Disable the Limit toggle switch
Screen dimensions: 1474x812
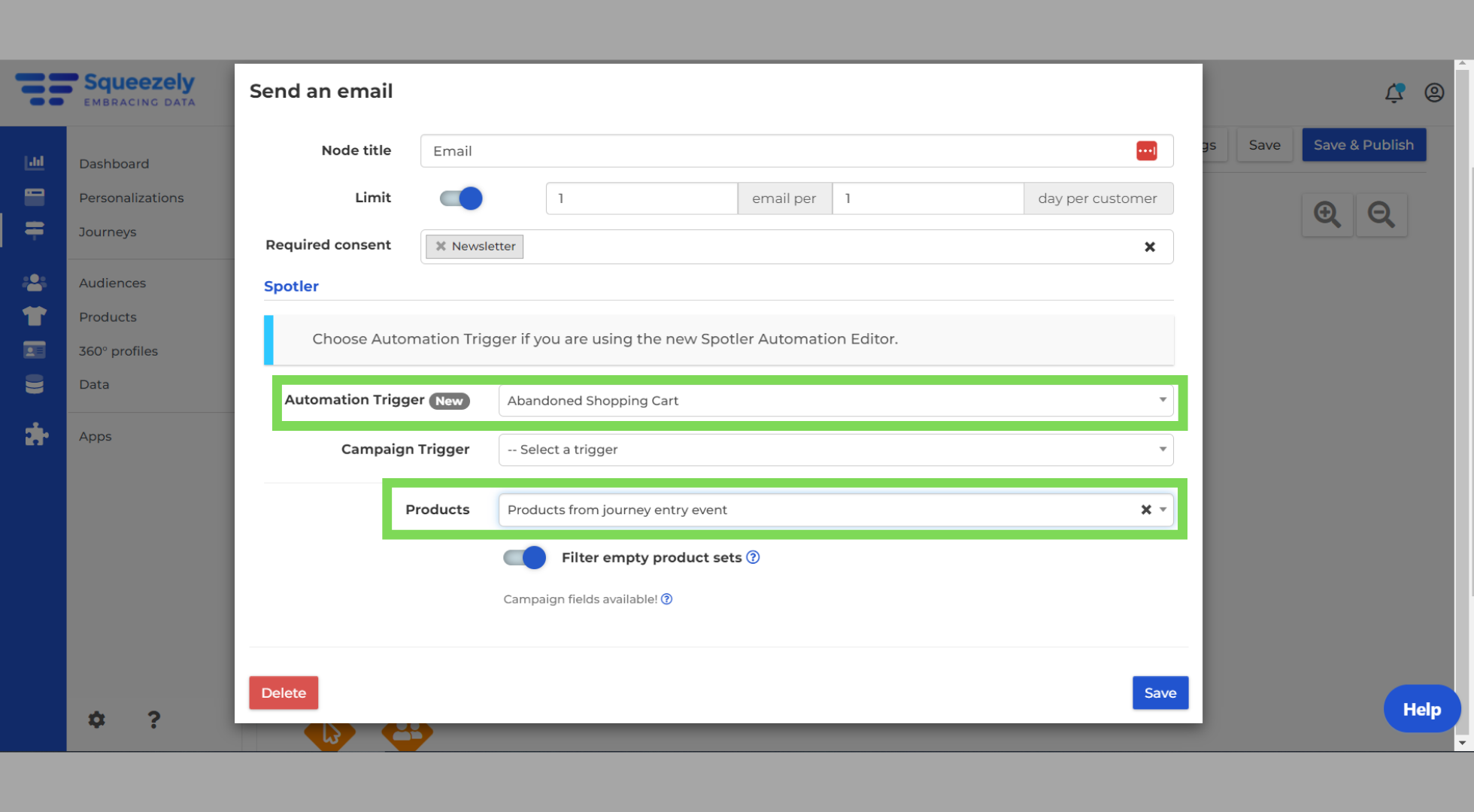[x=461, y=198]
